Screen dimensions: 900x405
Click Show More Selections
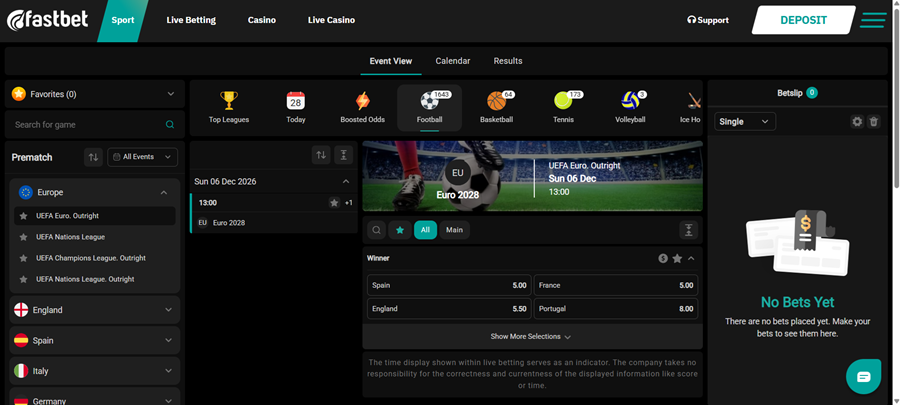click(532, 337)
